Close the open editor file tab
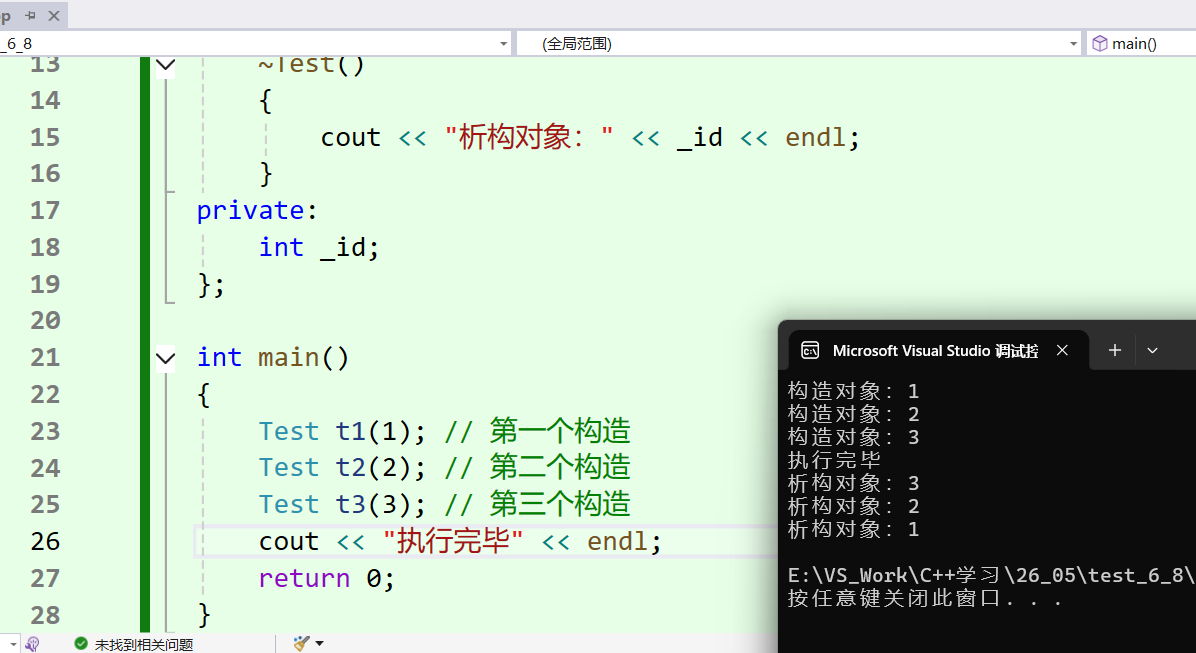 pyautogui.click(x=53, y=16)
